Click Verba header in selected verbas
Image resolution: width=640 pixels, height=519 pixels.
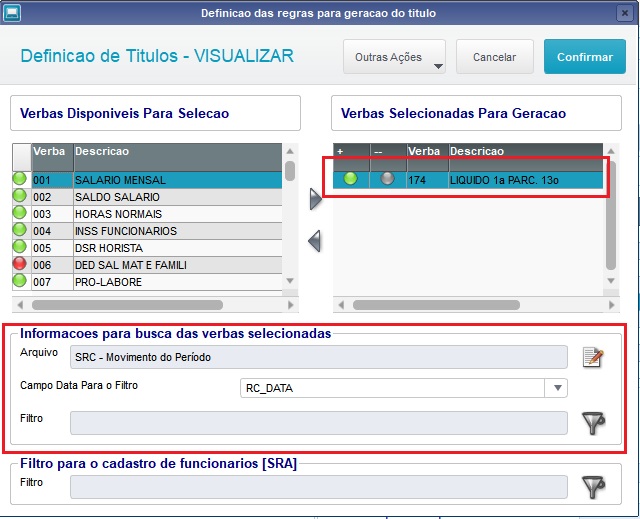coord(427,157)
